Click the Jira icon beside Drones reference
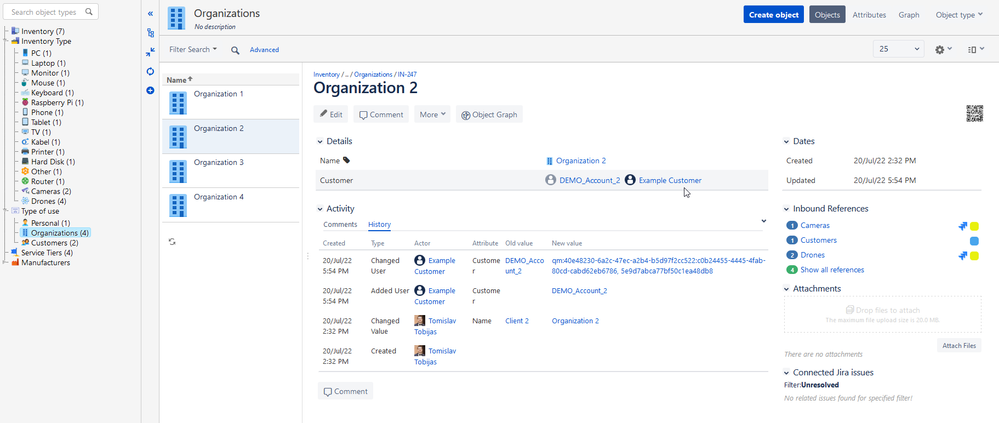This screenshot has width=999, height=423. point(963,255)
